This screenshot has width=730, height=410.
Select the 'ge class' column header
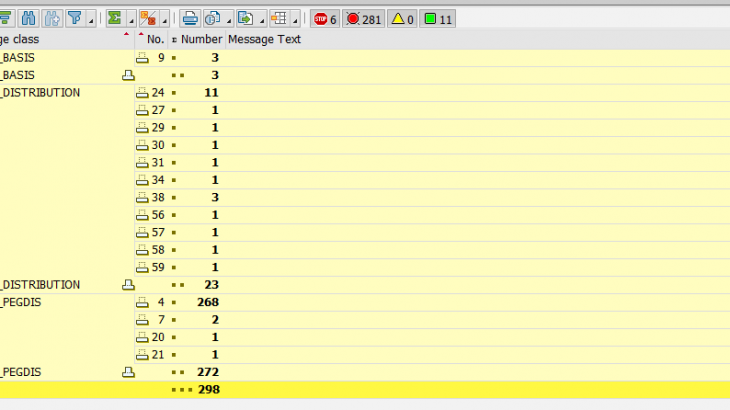point(67,40)
